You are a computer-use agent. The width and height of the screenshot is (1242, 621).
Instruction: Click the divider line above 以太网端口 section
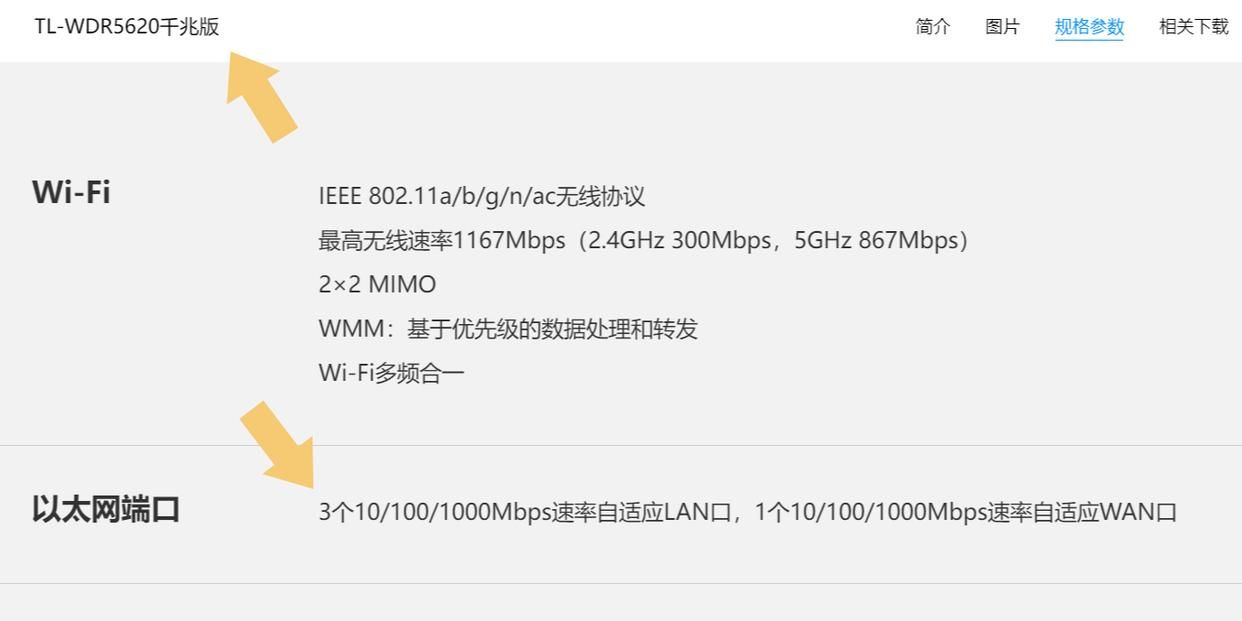[621, 445]
